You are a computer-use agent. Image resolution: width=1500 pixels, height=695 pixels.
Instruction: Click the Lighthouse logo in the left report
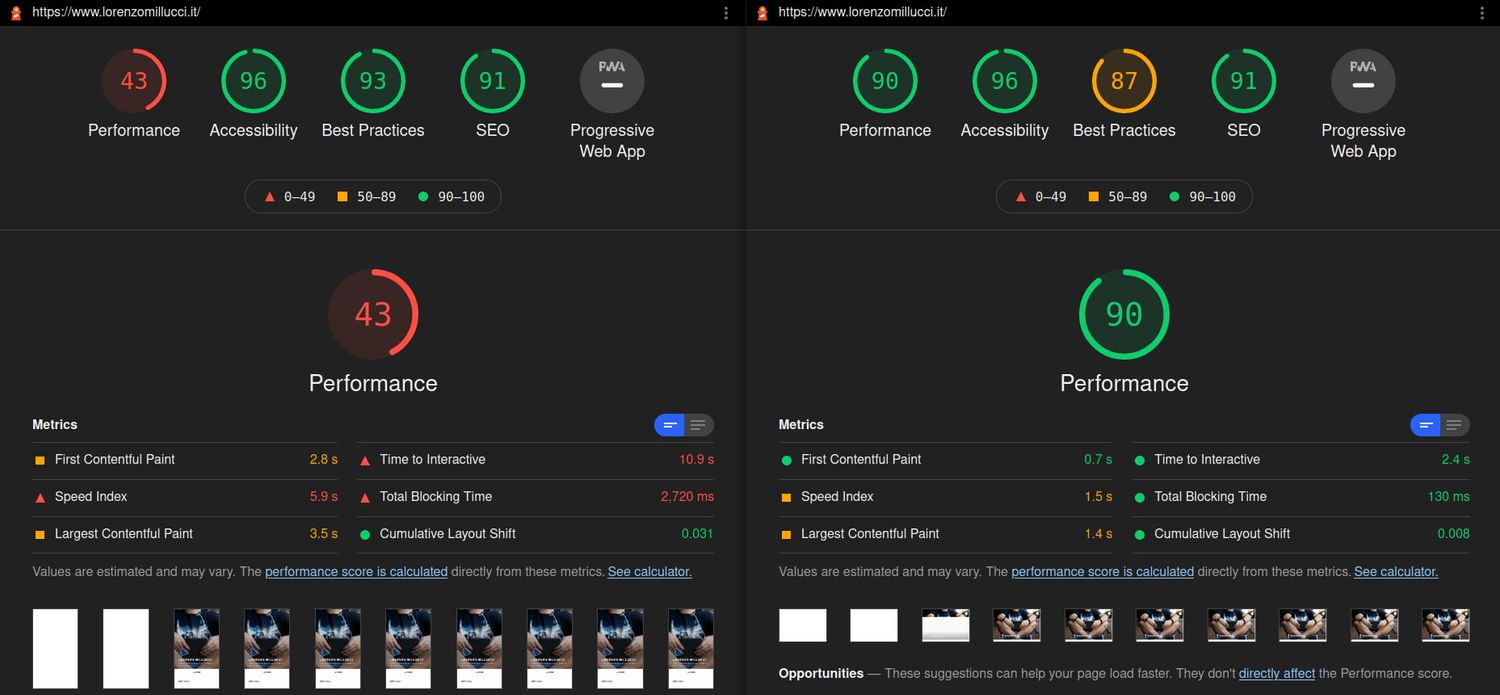point(16,13)
